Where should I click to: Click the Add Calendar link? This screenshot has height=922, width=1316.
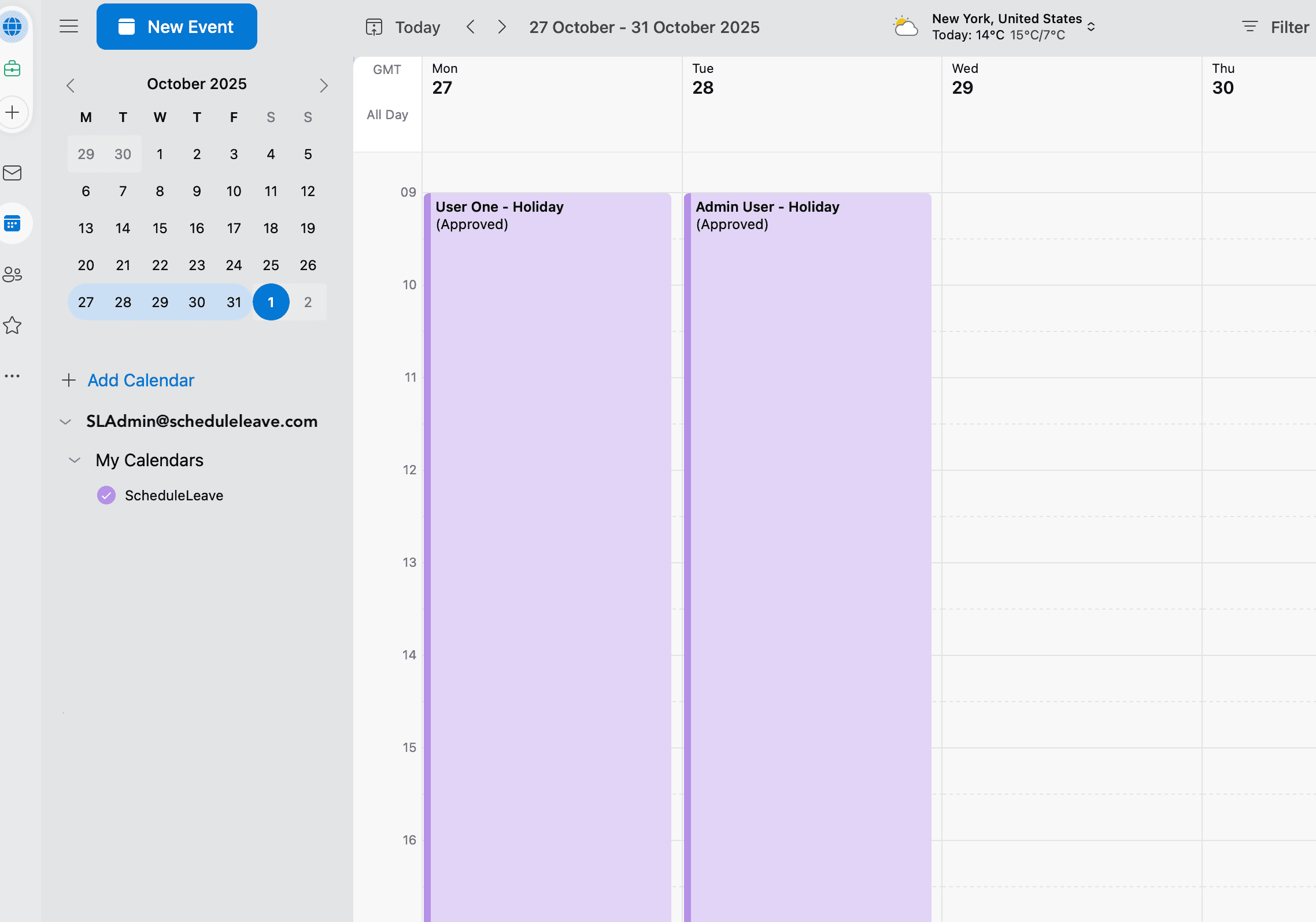coord(141,380)
